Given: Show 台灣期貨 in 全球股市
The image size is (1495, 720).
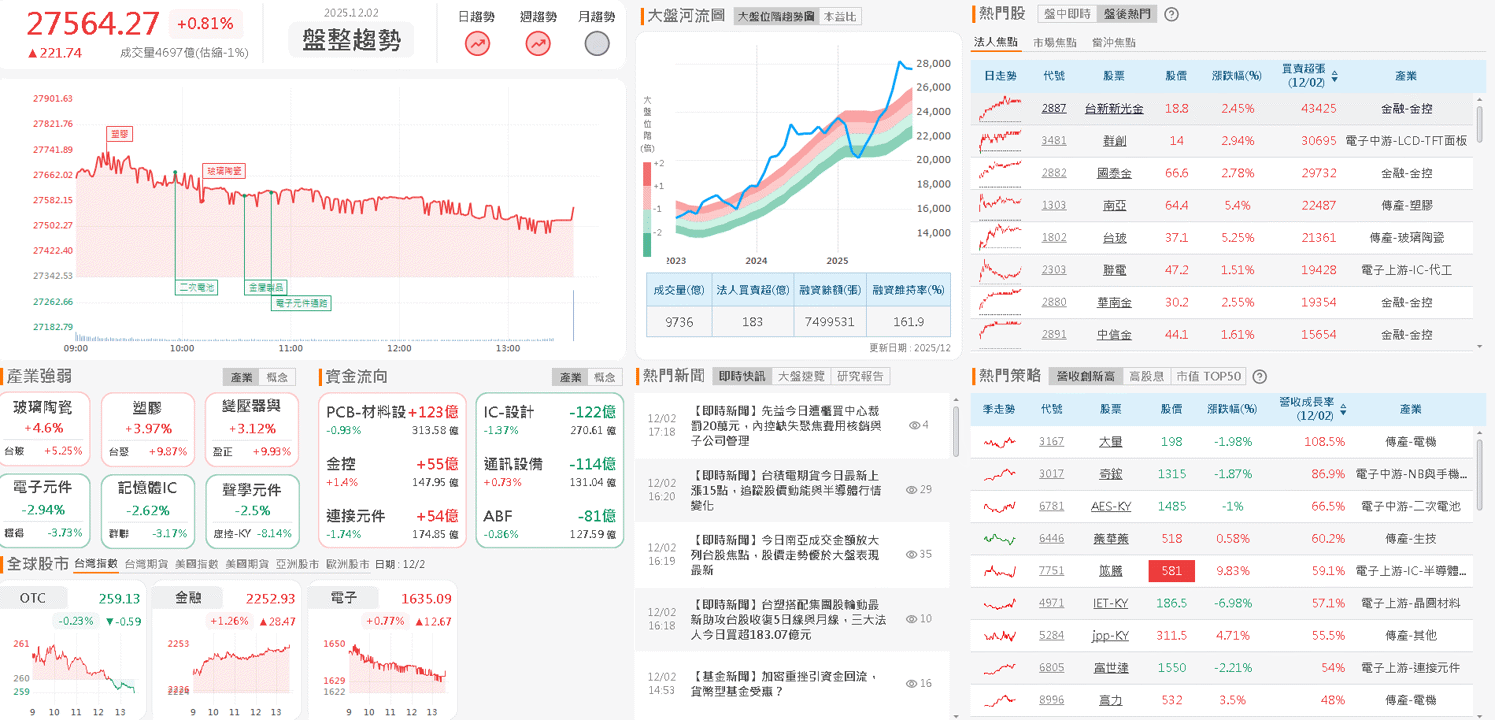Looking at the screenshot, I should coord(146,564).
